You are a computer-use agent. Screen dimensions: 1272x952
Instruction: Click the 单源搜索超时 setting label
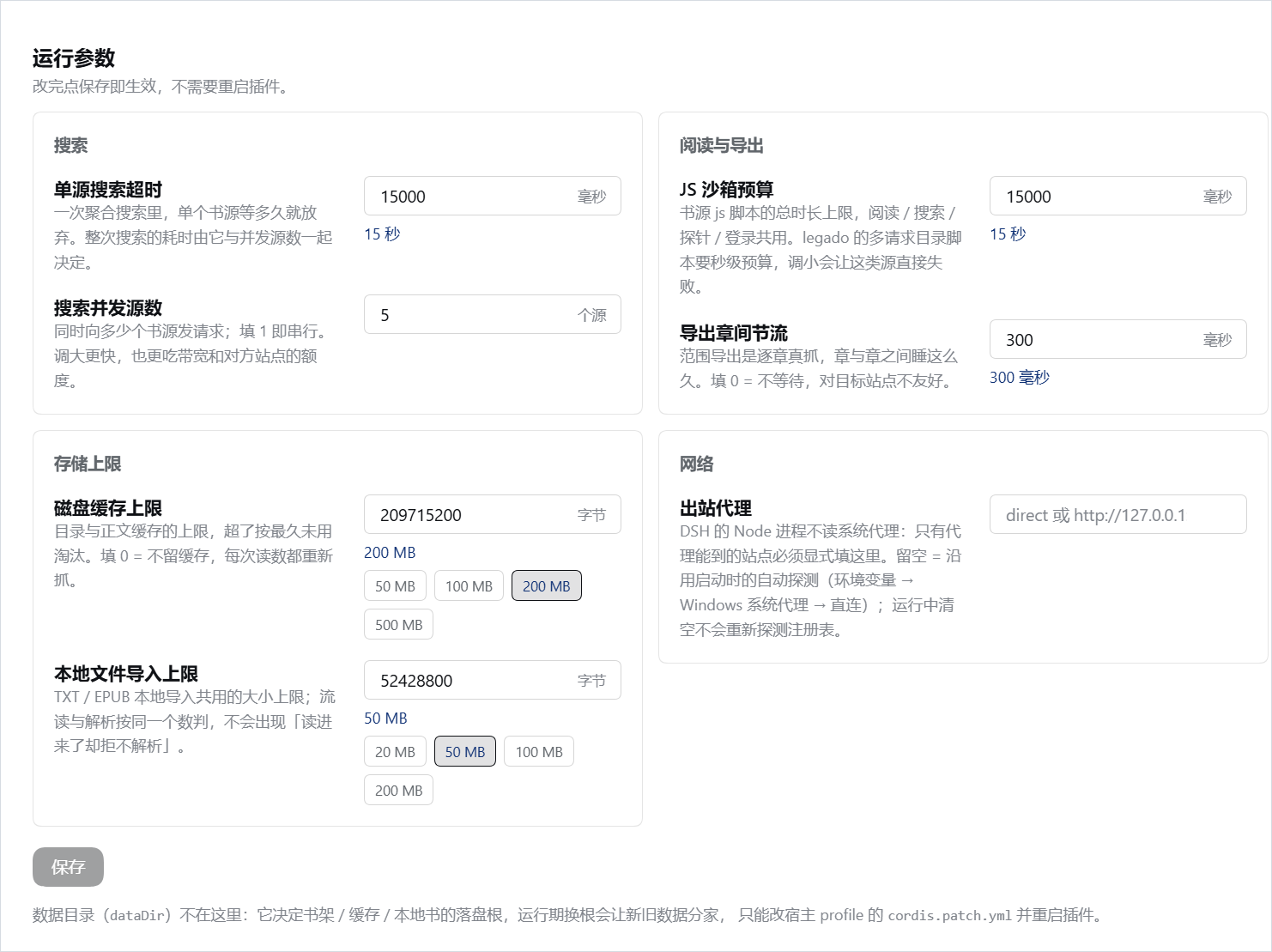(x=108, y=190)
